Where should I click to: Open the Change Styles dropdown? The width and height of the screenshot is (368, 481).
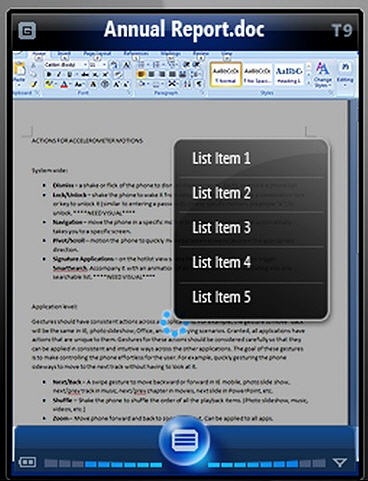[322, 74]
